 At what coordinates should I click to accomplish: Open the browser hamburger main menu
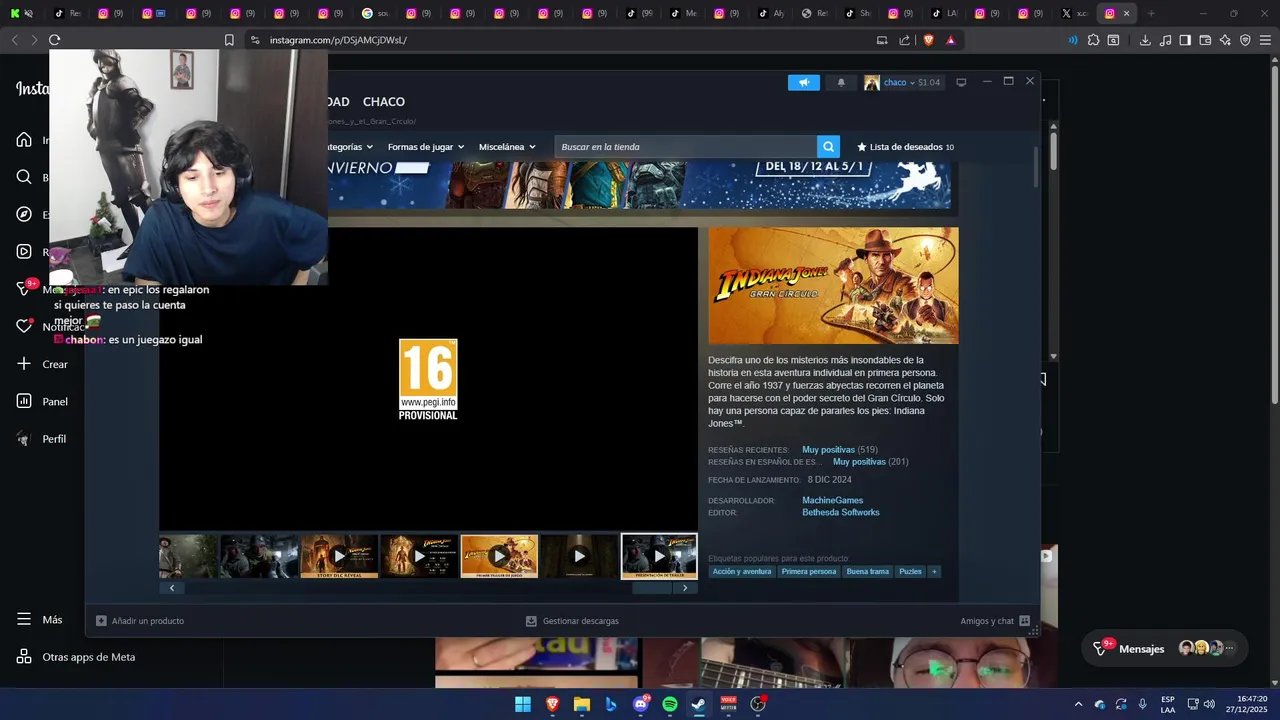click(1265, 40)
